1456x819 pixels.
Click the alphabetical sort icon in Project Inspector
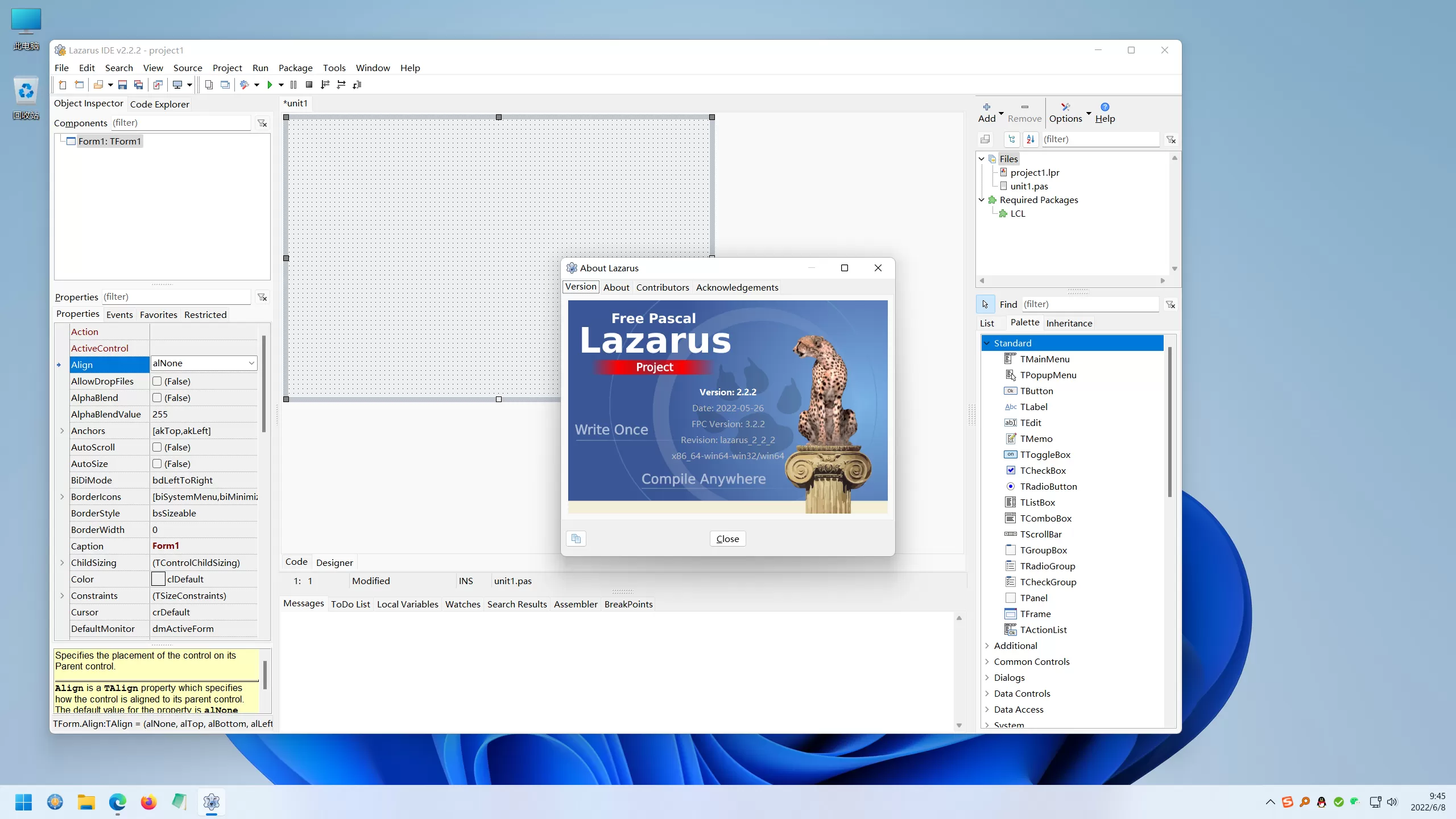pyautogui.click(x=1031, y=139)
